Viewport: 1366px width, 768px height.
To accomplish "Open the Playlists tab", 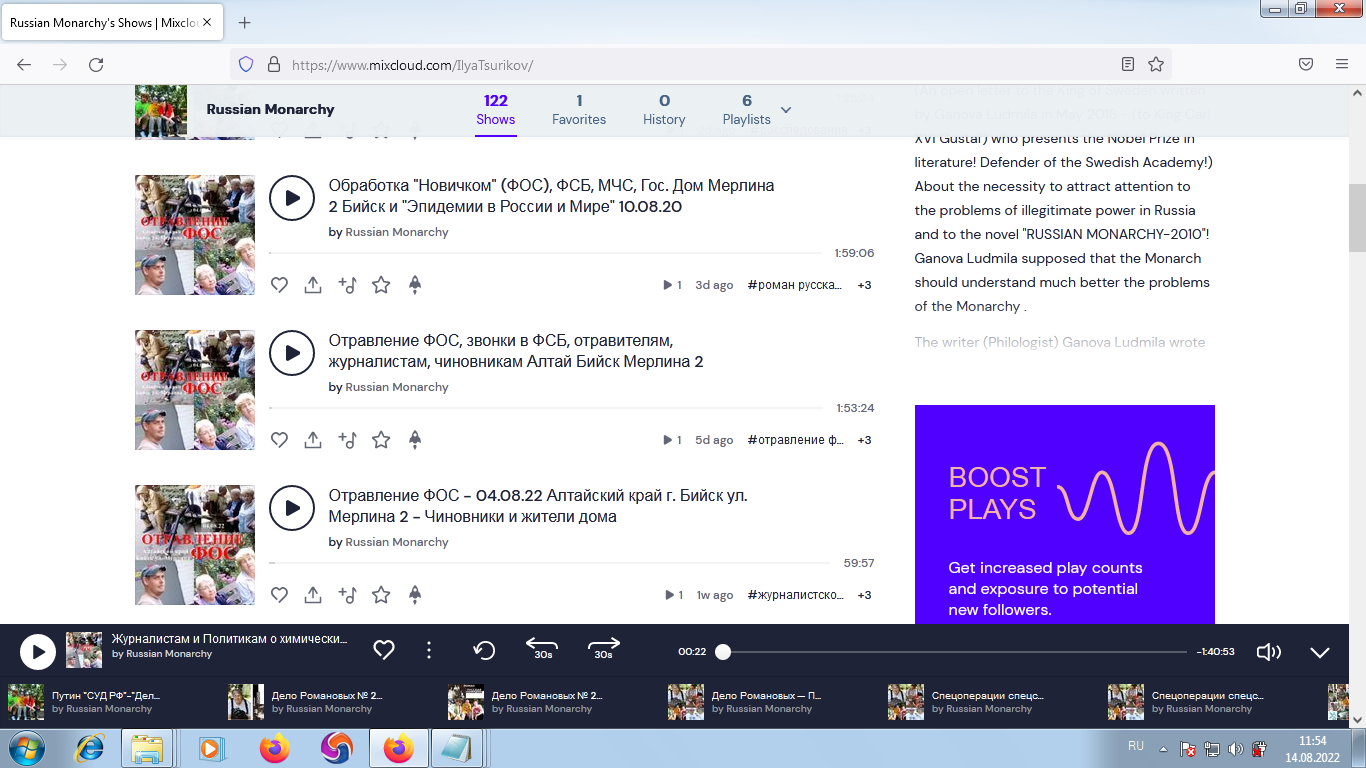I will (x=746, y=109).
